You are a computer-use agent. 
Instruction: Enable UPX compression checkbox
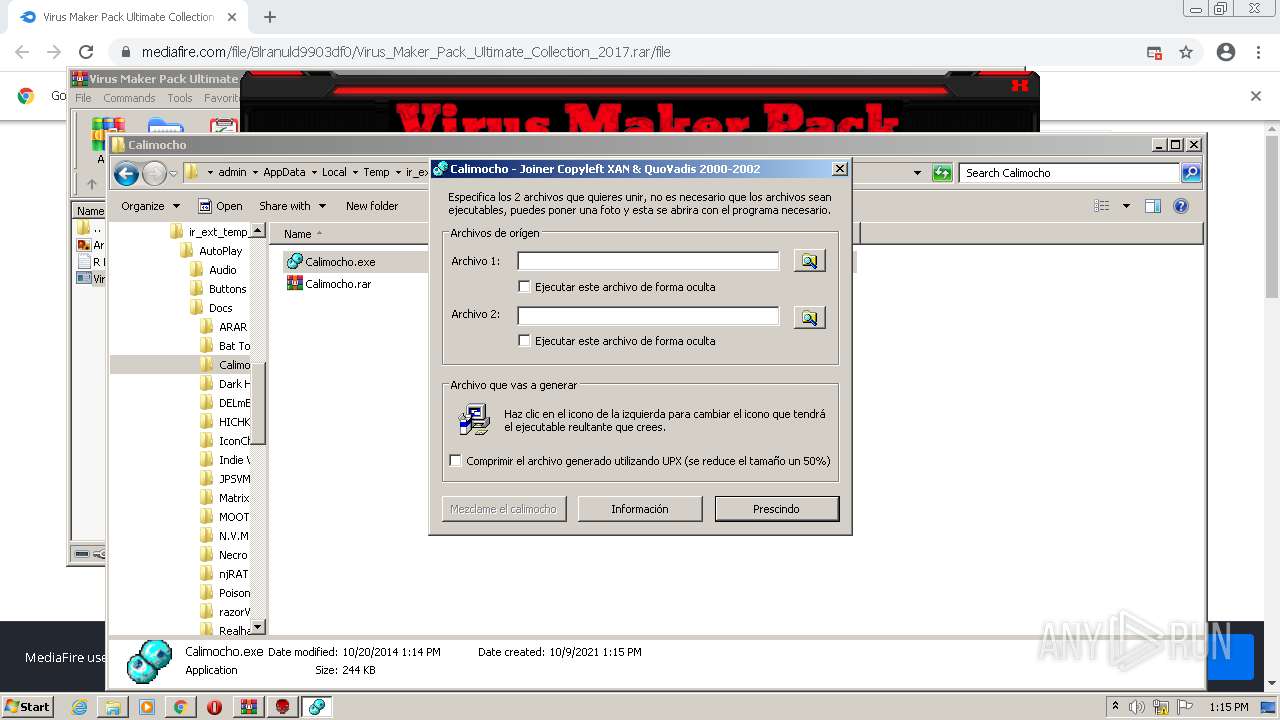pos(456,461)
